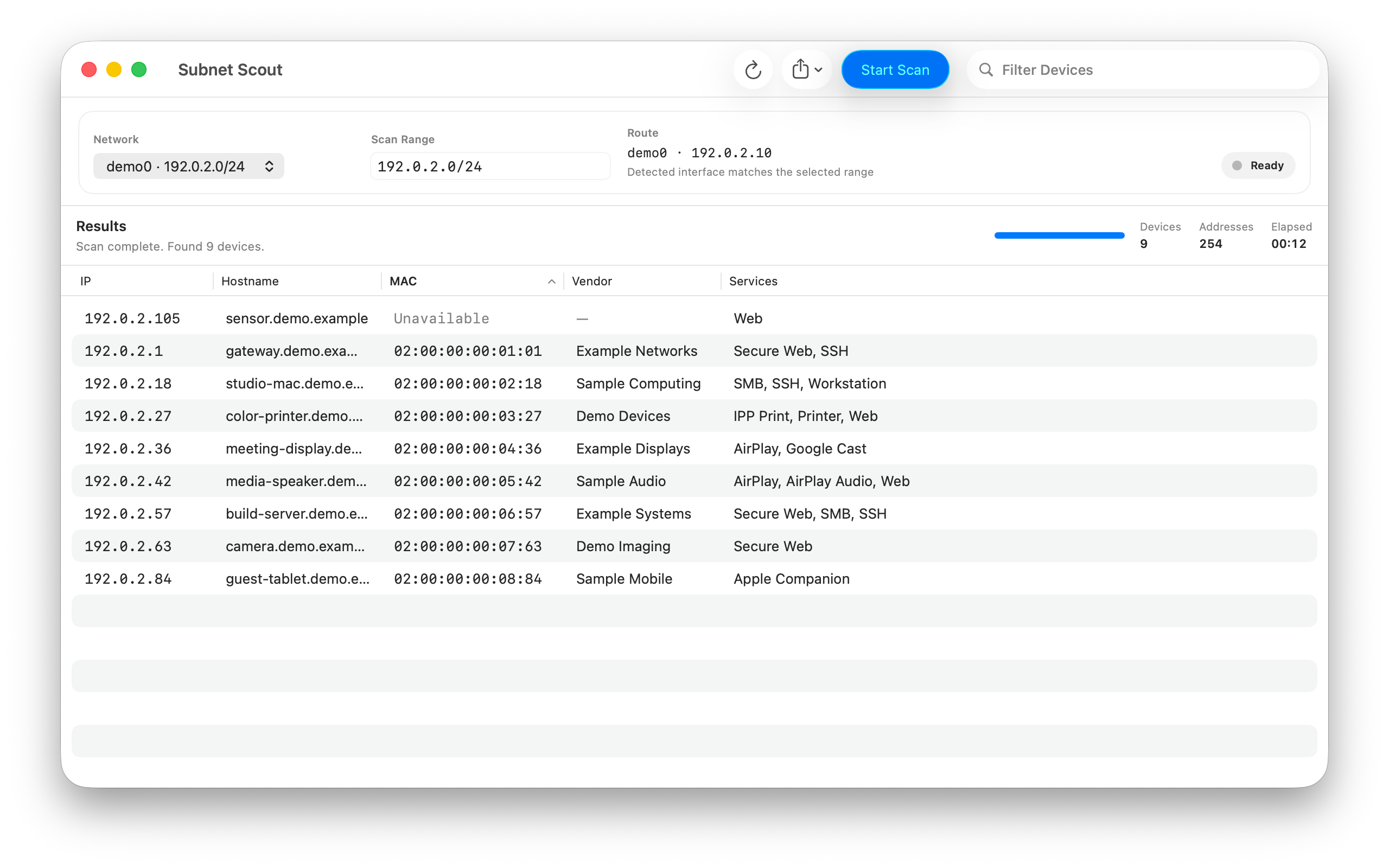Click guest-tablet.demo.e... hostname
1389x868 pixels.
(298, 580)
